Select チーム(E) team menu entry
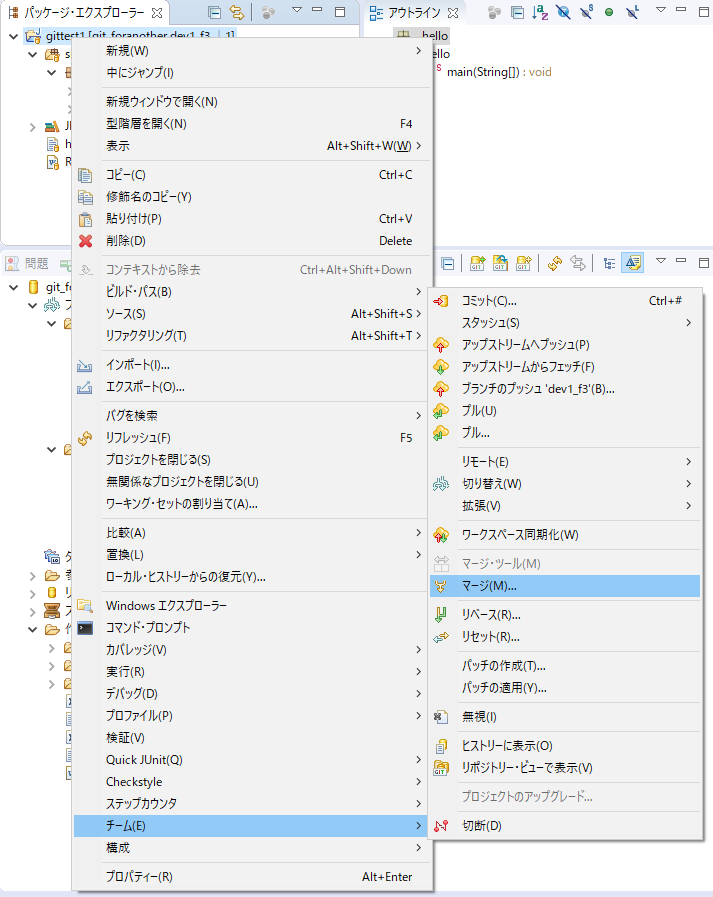The width and height of the screenshot is (713, 897). [252, 826]
